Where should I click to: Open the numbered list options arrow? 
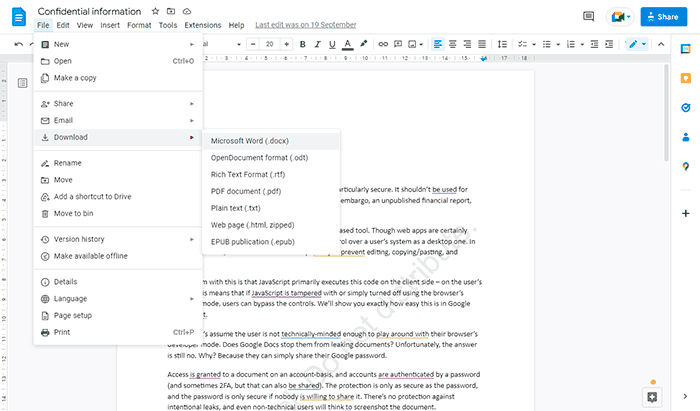[582, 45]
